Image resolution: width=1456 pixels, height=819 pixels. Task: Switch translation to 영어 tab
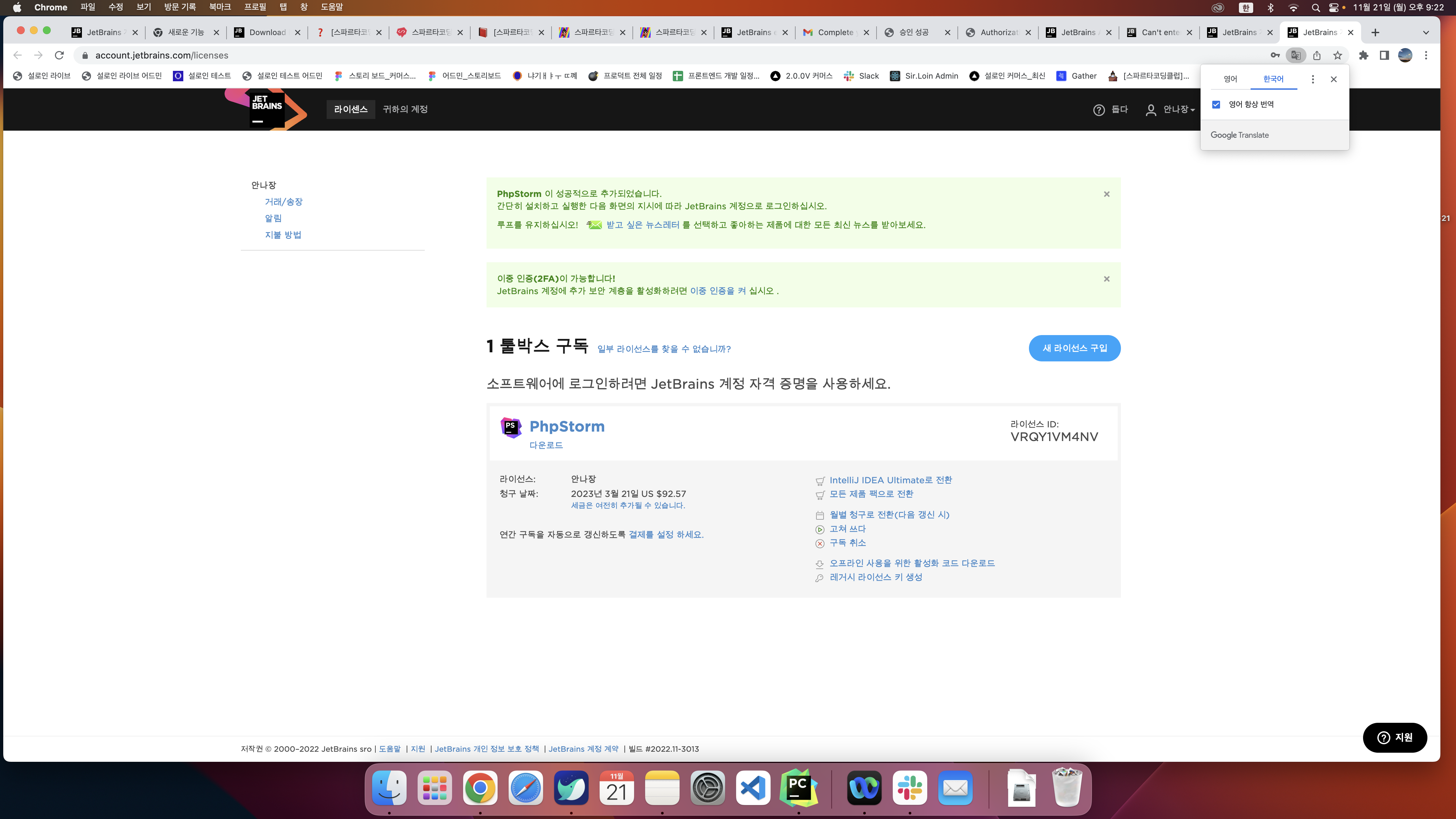(x=1230, y=79)
